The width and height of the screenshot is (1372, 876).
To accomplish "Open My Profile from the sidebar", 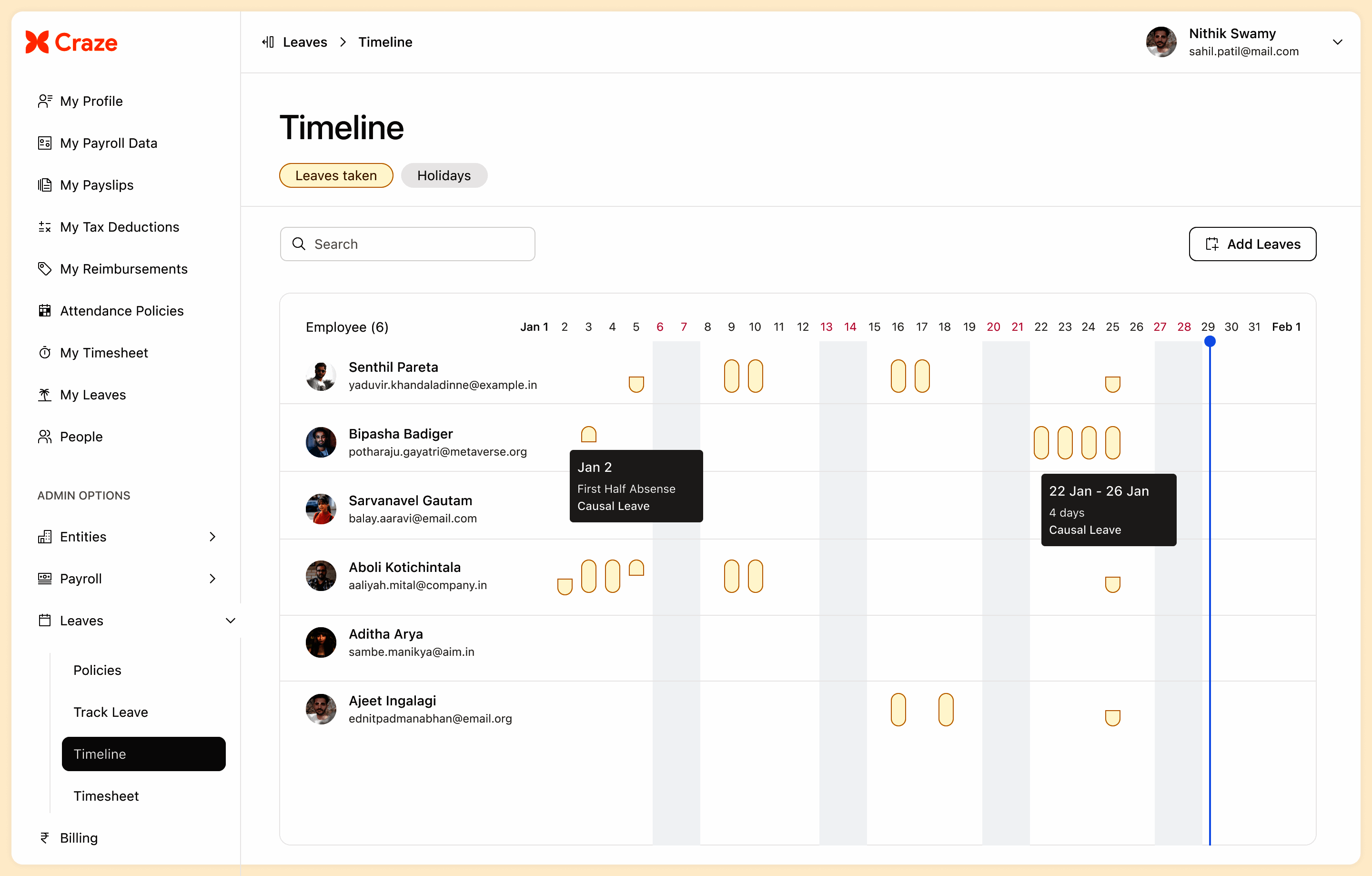I will 91,101.
